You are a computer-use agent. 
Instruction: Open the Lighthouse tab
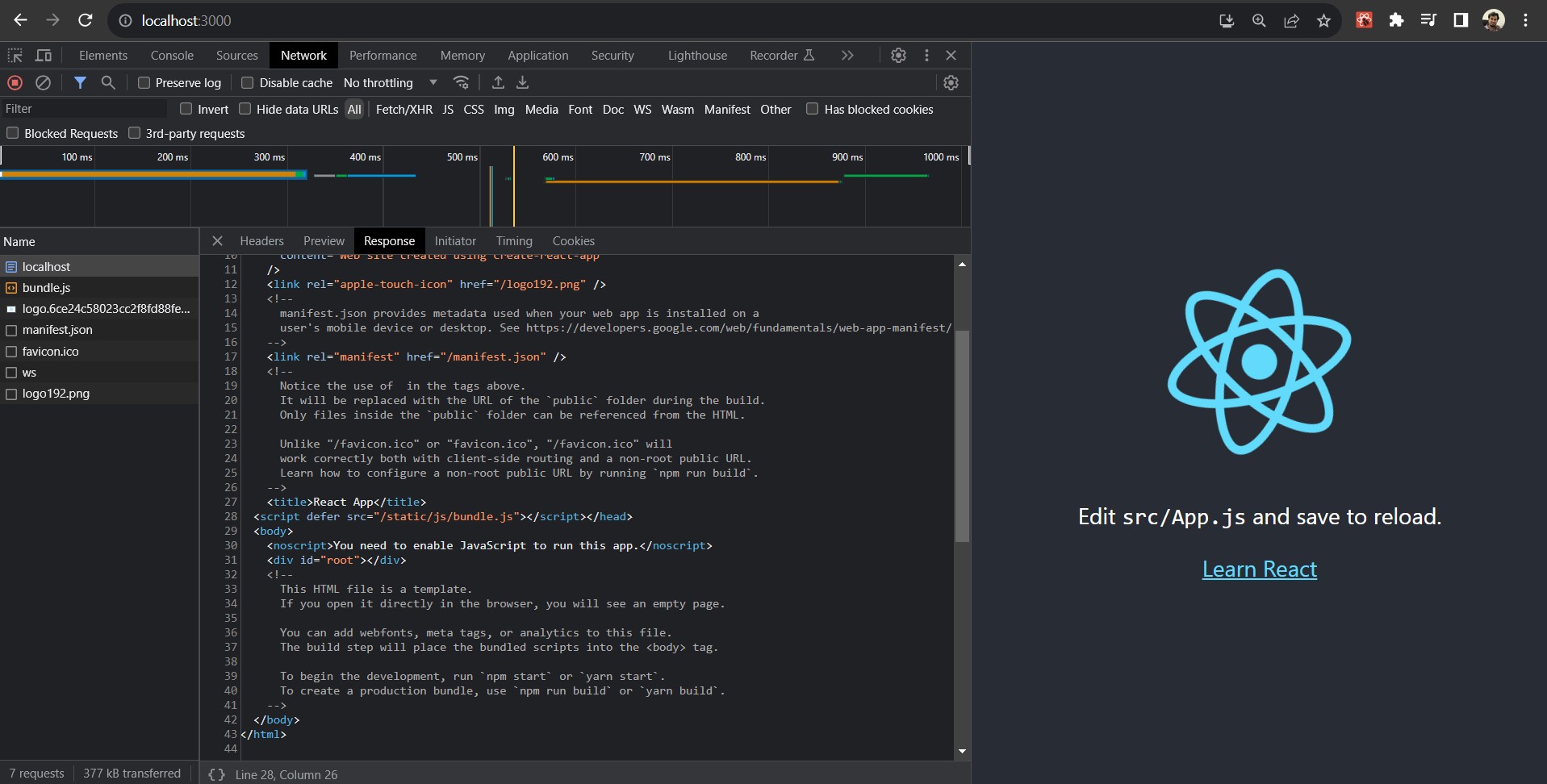tap(697, 55)
